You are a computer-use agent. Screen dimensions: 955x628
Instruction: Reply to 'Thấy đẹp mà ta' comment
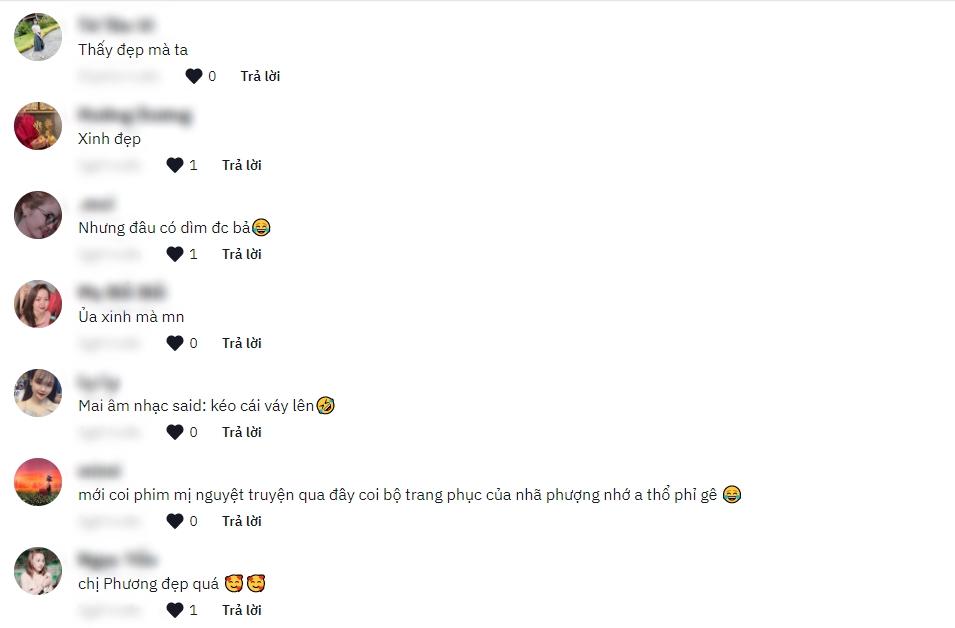[x=260, y=76]
